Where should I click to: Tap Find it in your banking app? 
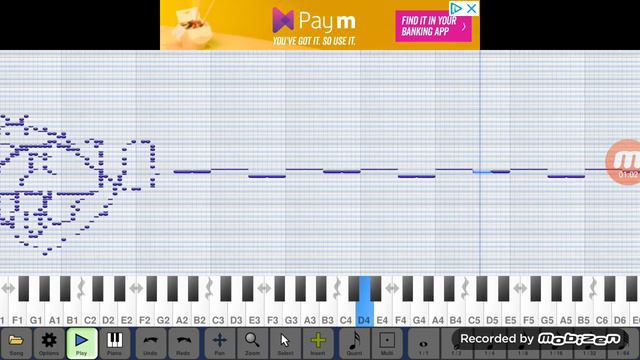[433, 26]
